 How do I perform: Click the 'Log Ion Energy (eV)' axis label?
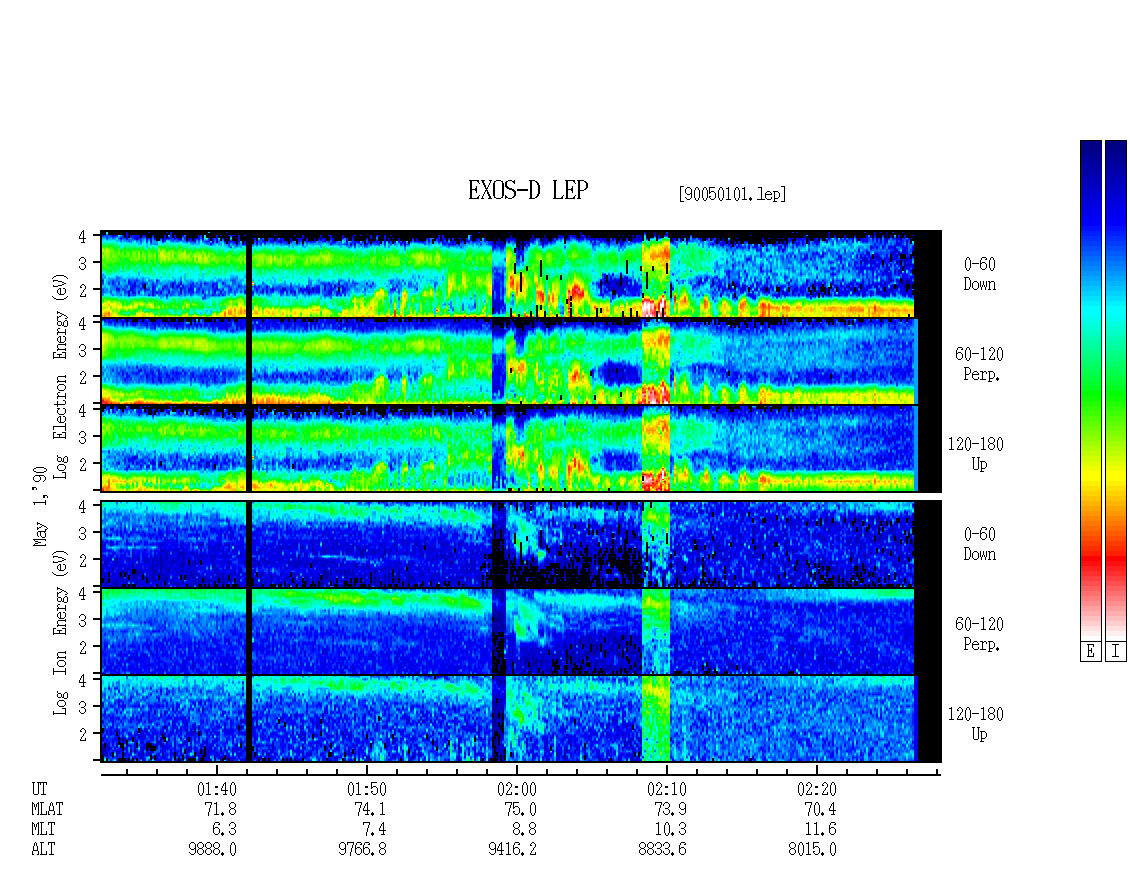tap(60, 633)
